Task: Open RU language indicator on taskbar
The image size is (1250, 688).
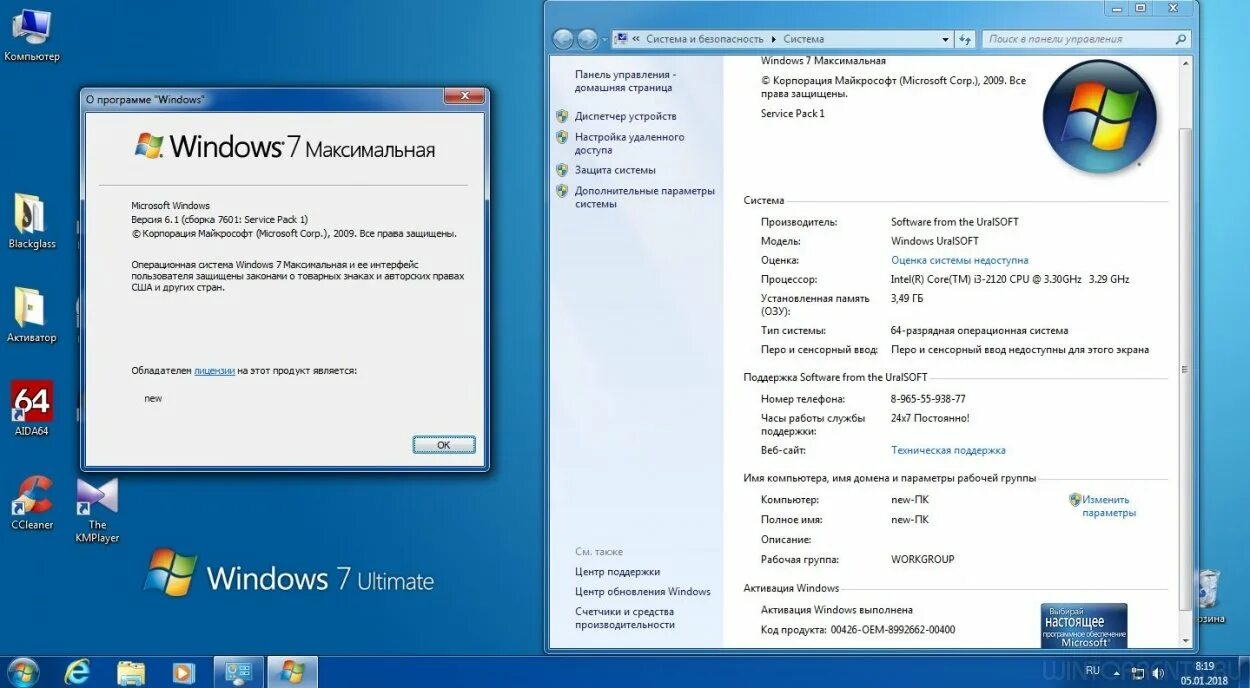Action: coord(1092,671)
